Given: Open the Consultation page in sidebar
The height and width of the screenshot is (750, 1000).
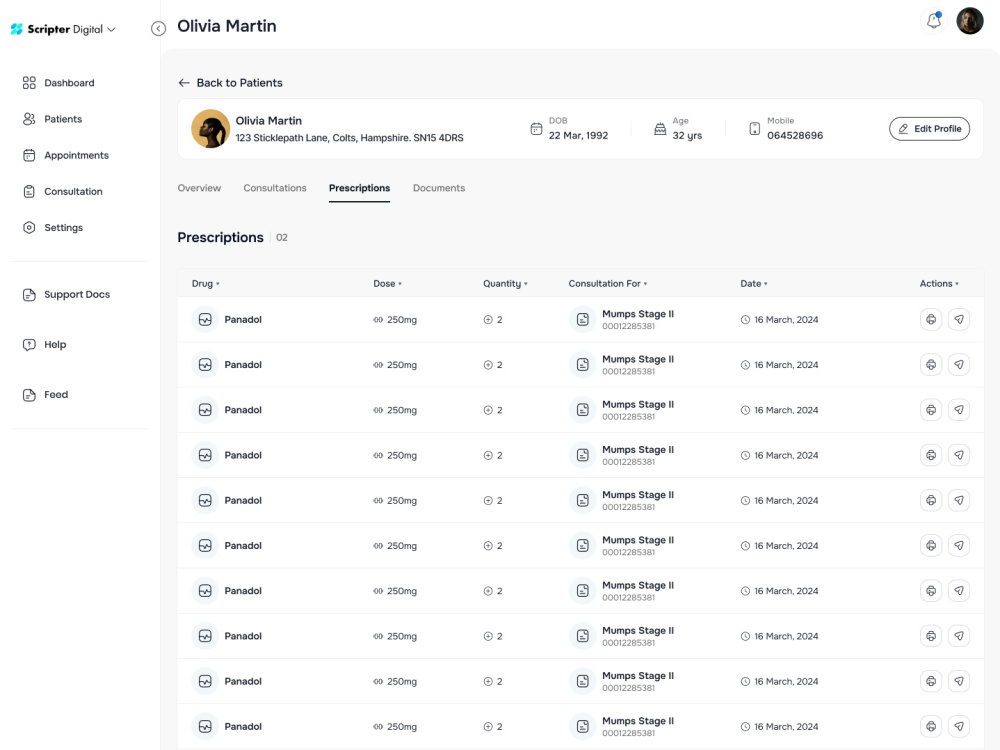Looking at the screenshot, I should 62,191.
